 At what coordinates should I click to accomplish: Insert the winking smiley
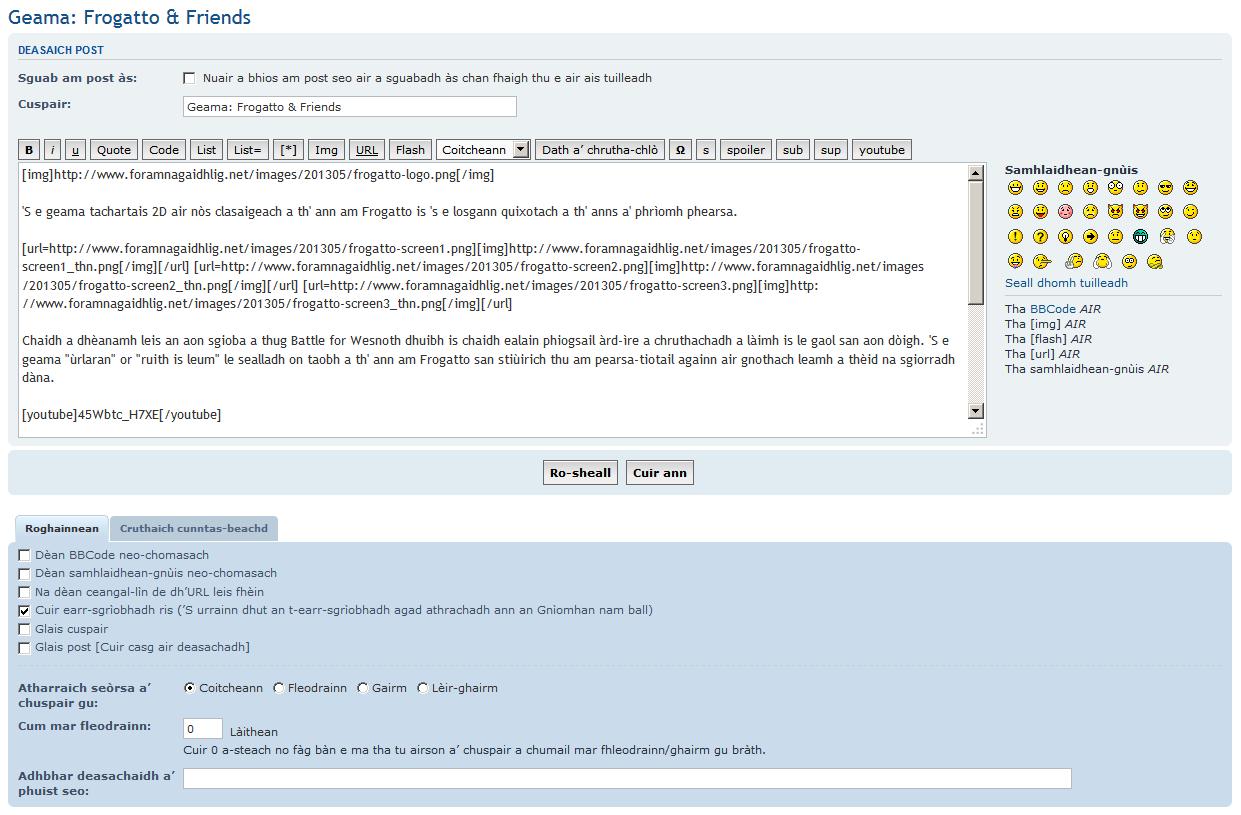(x=1190, y=212)
